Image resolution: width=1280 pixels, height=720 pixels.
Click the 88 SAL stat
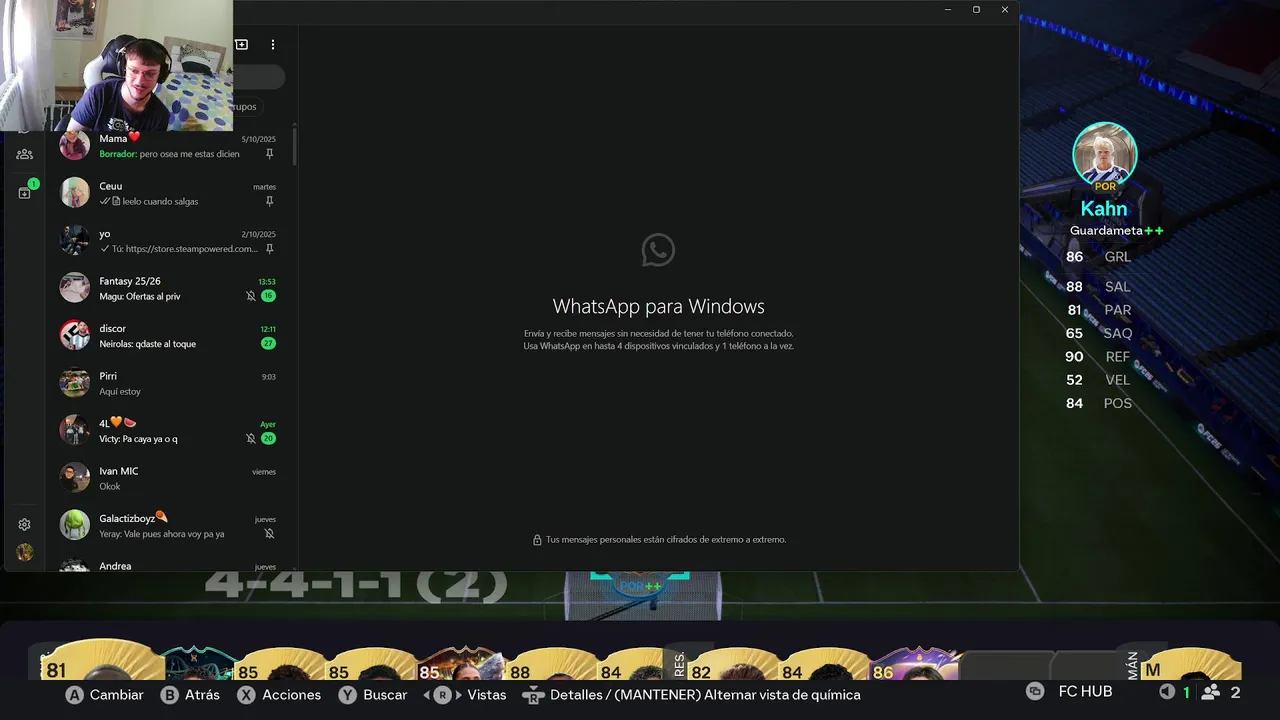1097,286
